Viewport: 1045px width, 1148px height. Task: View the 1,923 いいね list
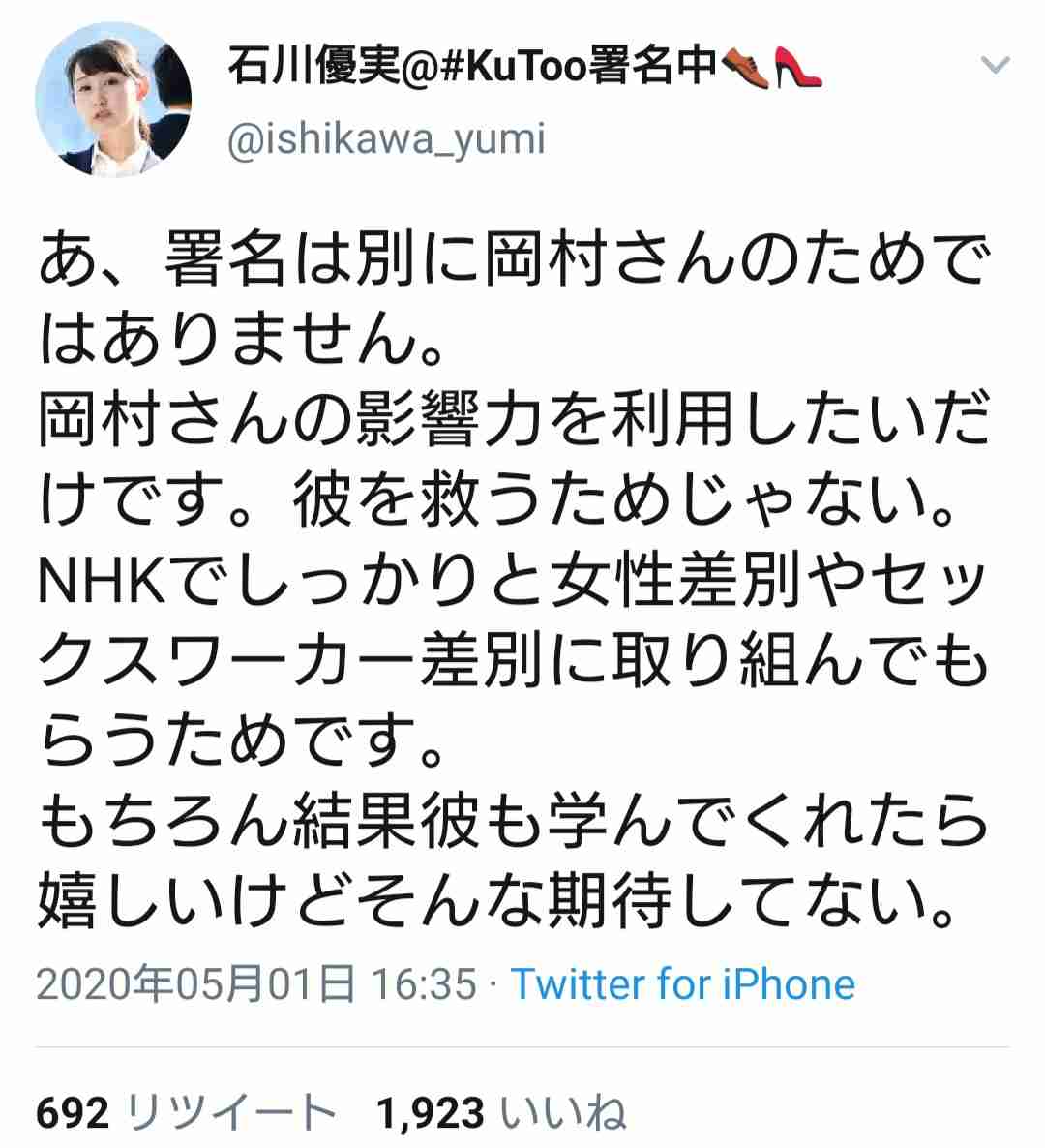(501, 1112)
